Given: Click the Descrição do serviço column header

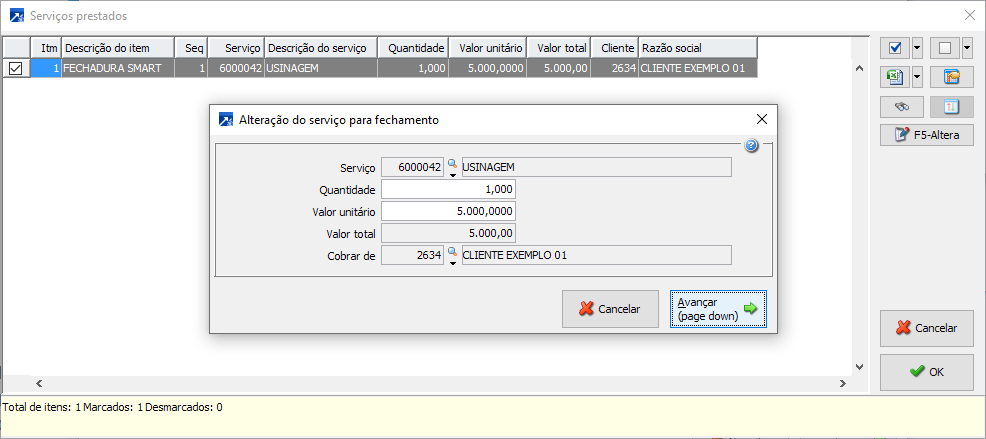Looking at the screenshot, I should (x=321, y=48).
